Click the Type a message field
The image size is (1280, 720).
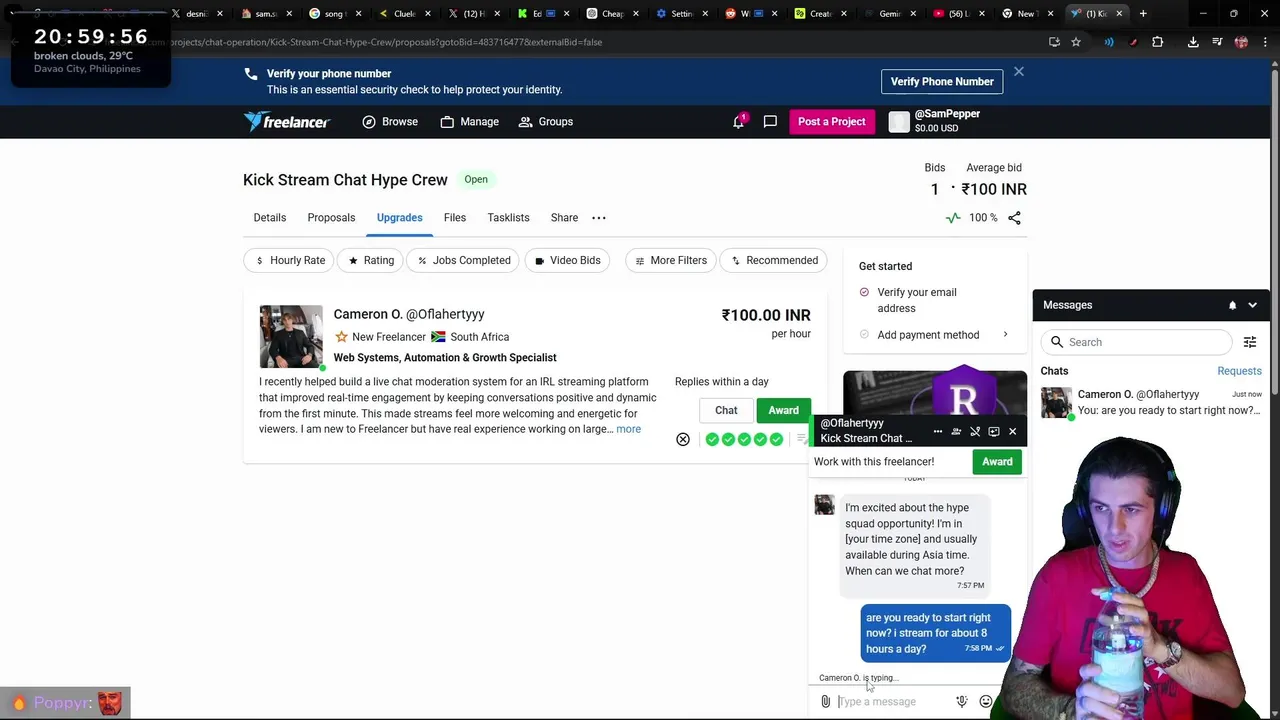(895, 702)
